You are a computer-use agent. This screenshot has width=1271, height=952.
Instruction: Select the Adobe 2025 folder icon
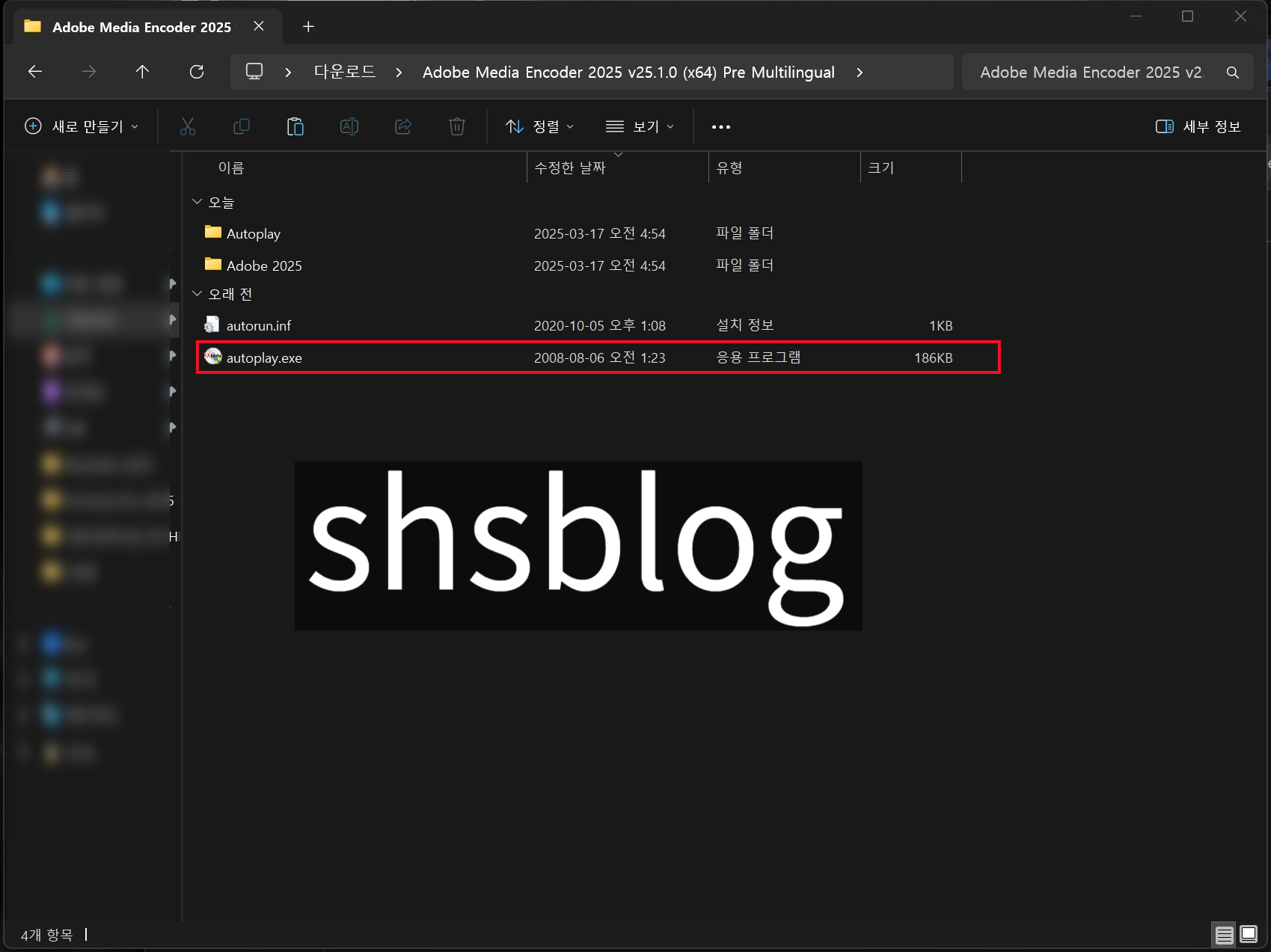point(213,264)
